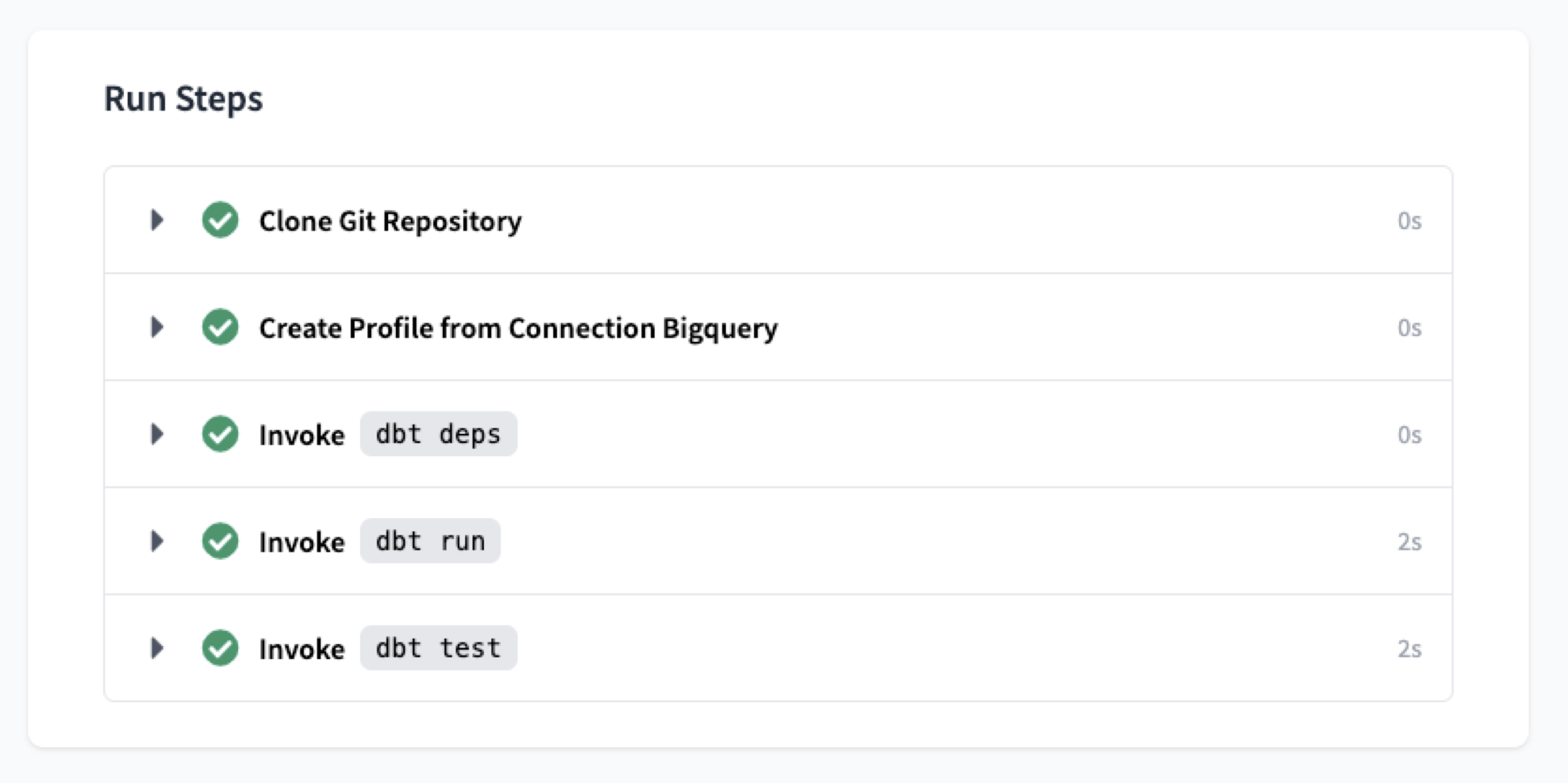The width and height of the screenshot is (1568, 783).
Task: Click the 0s duration on Clone Git row
Action: coord(1409,221)
